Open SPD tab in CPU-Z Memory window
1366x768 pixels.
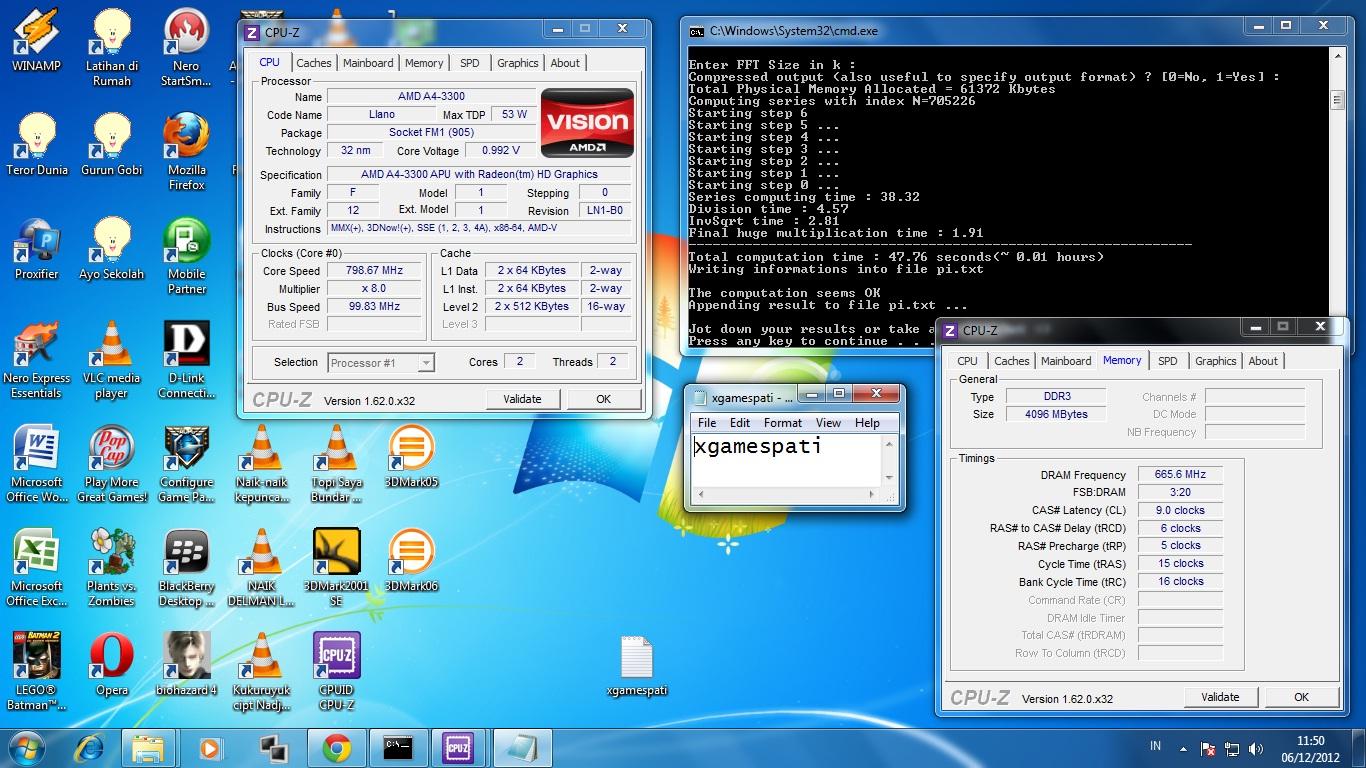pos(1167,361)
